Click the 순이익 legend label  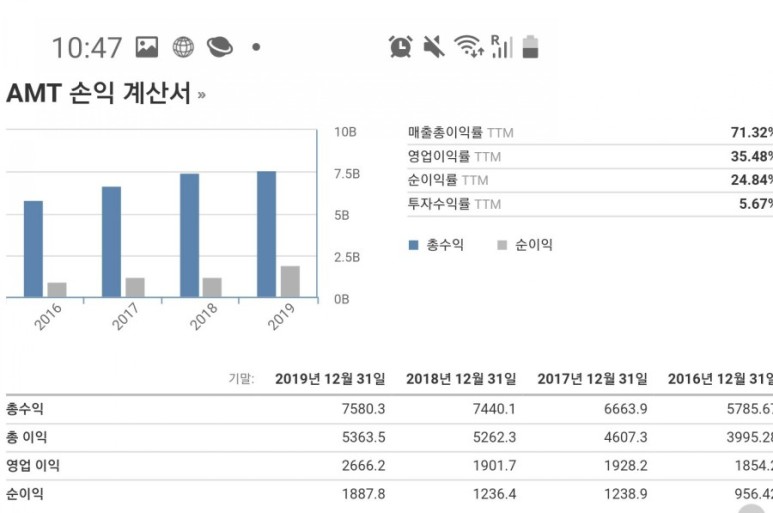pyautogui.click(x=533, y=245)
